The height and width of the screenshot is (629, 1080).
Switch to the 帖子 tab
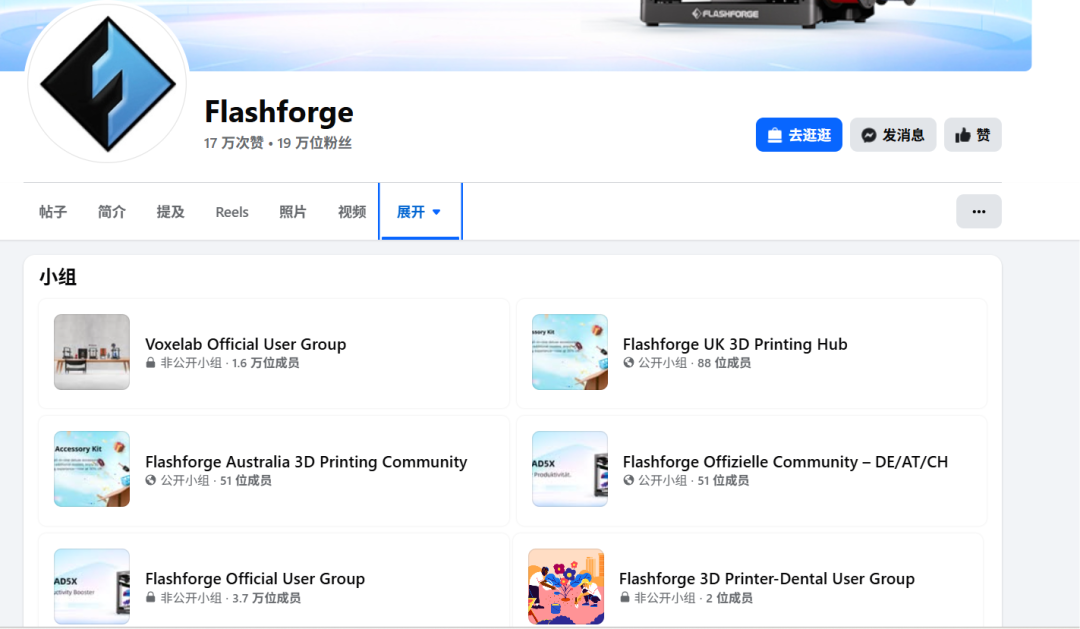point(53,212)
